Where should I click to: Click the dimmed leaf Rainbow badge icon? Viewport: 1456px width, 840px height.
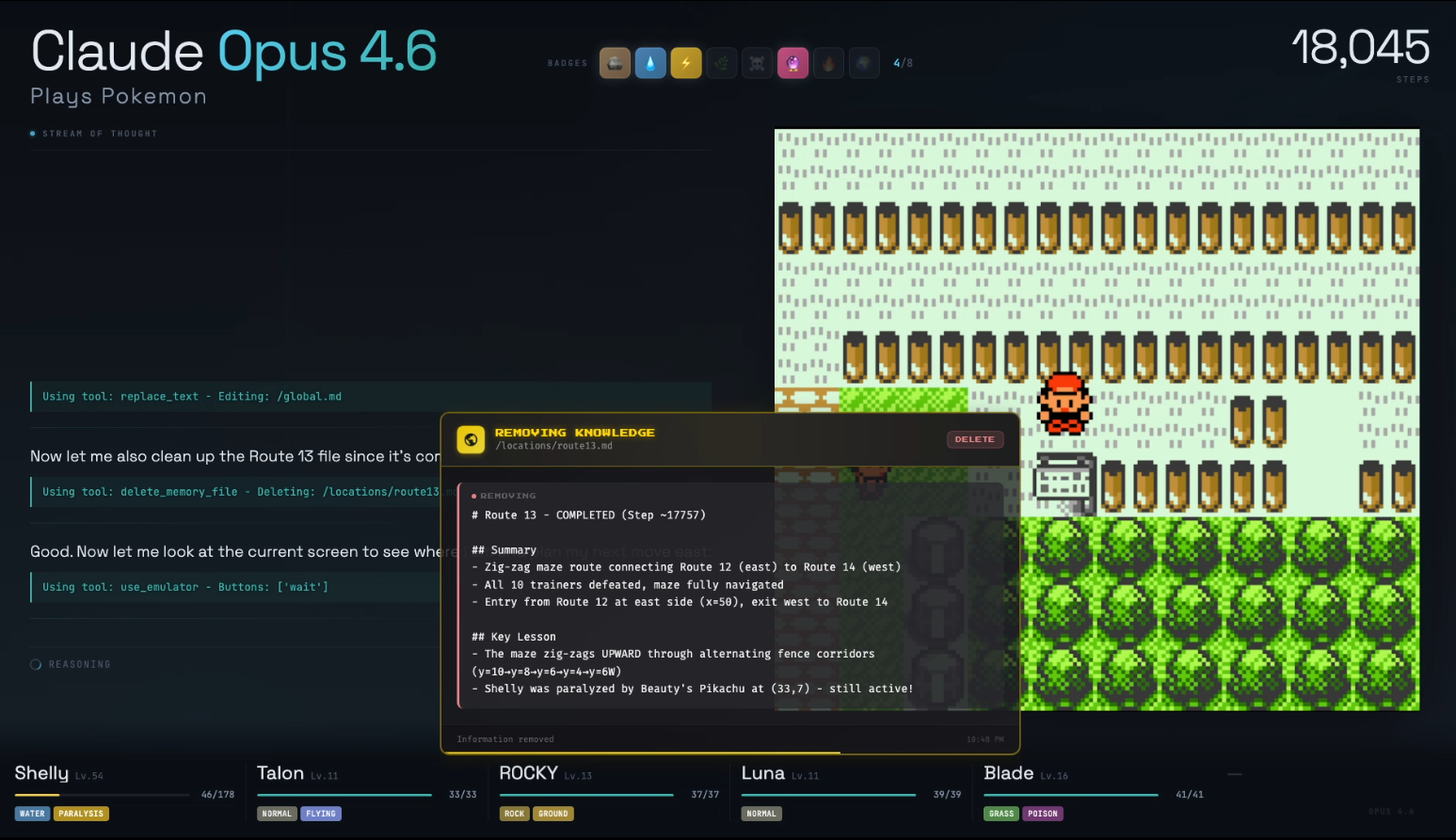[722, 63]
